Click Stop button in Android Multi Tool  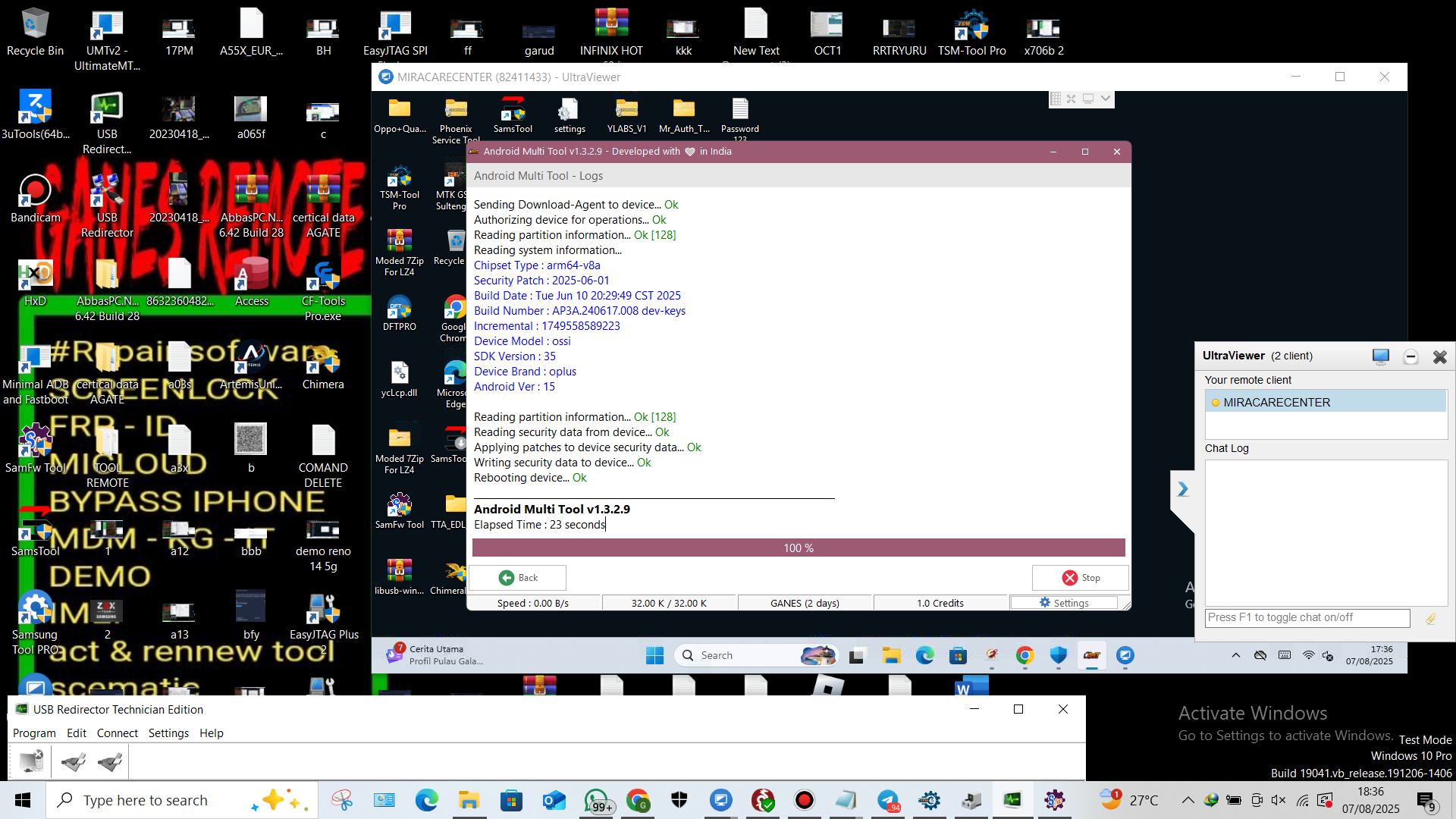(x=1080, y=578)
